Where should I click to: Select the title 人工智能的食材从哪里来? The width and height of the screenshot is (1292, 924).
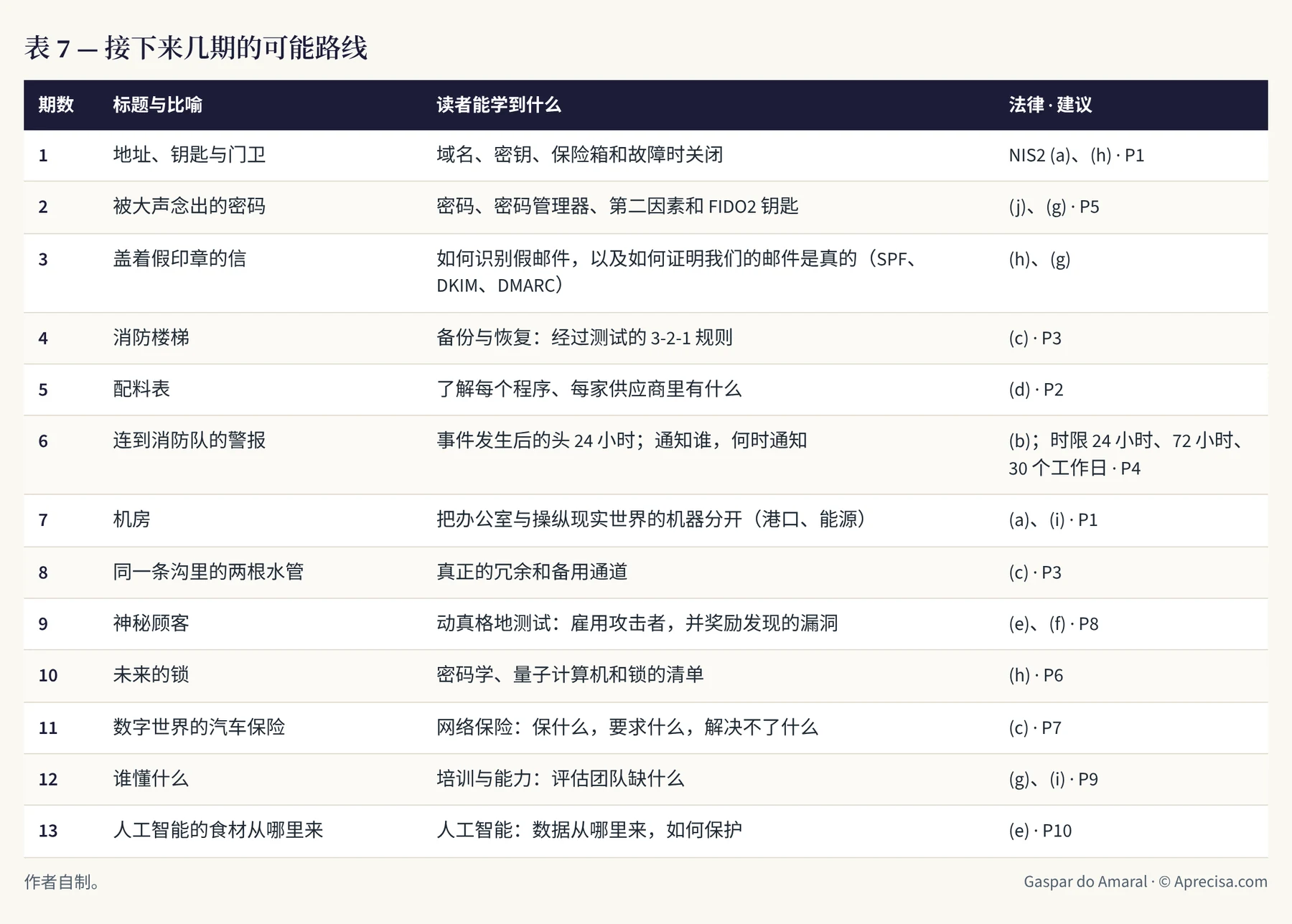tap(218, 831)
